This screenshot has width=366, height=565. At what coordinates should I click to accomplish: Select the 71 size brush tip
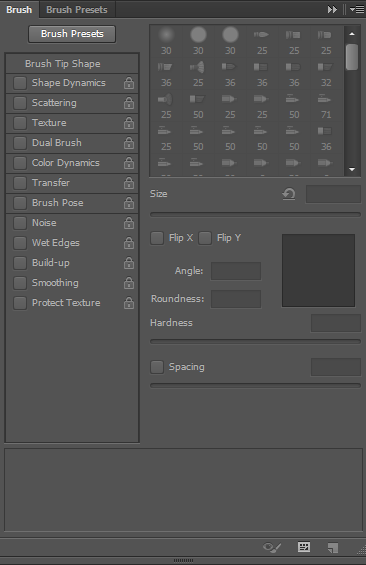tap(326, 106)
